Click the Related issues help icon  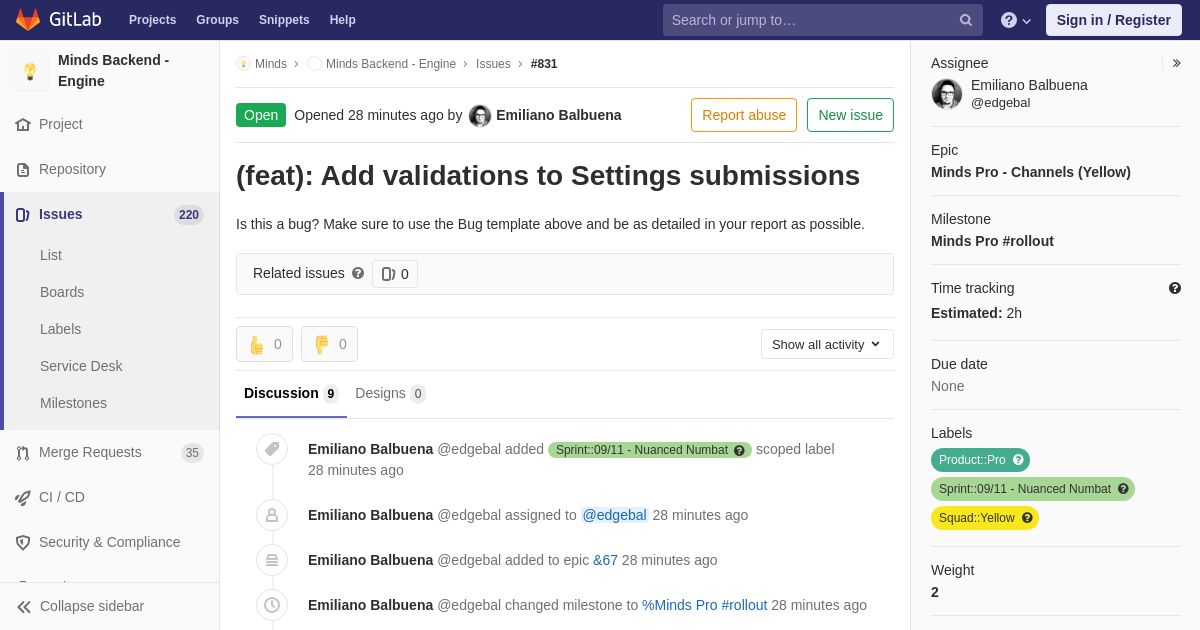[x=358, y=273]
